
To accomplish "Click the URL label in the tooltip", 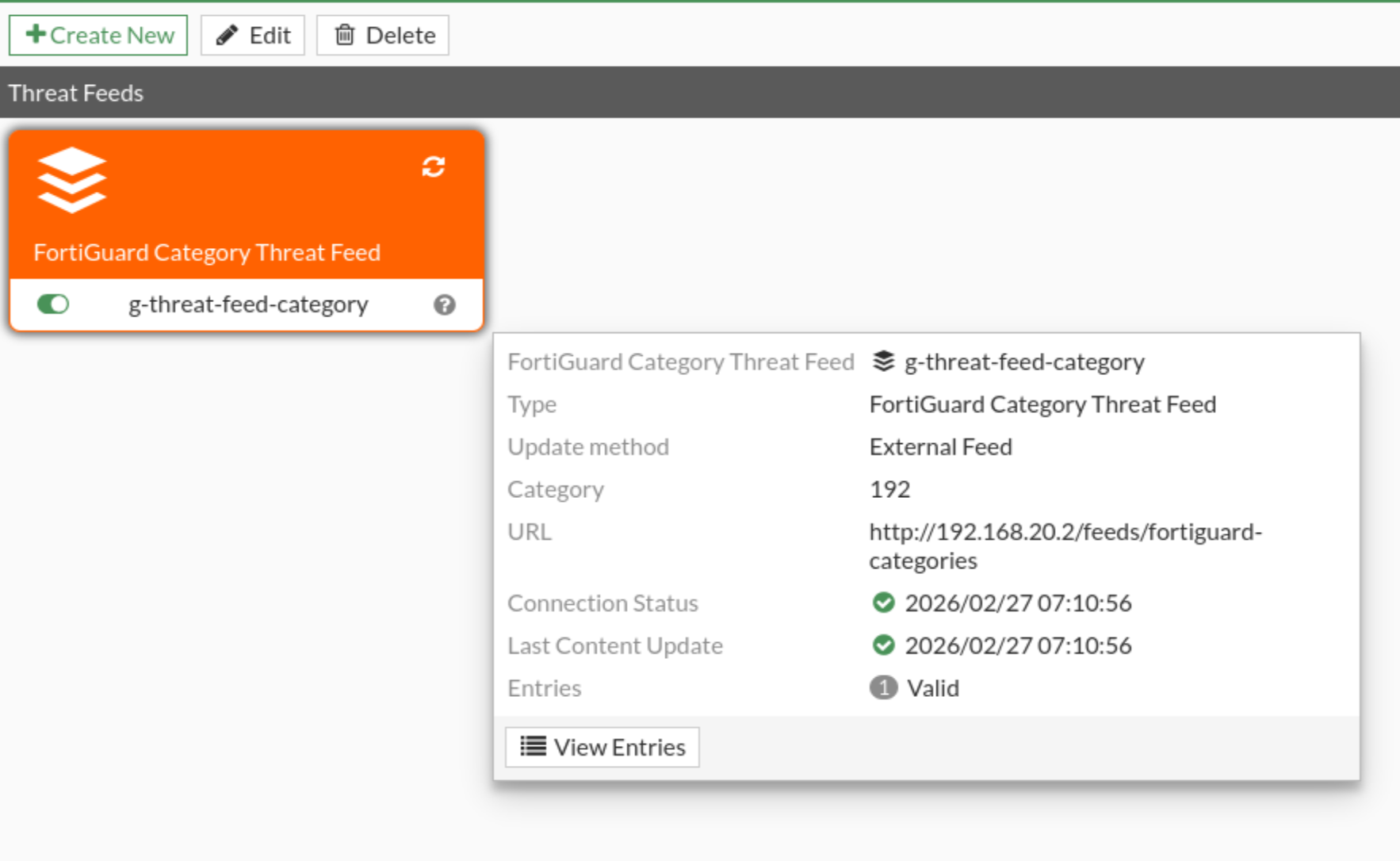I will pyautogui.click(x=529, y=531).
